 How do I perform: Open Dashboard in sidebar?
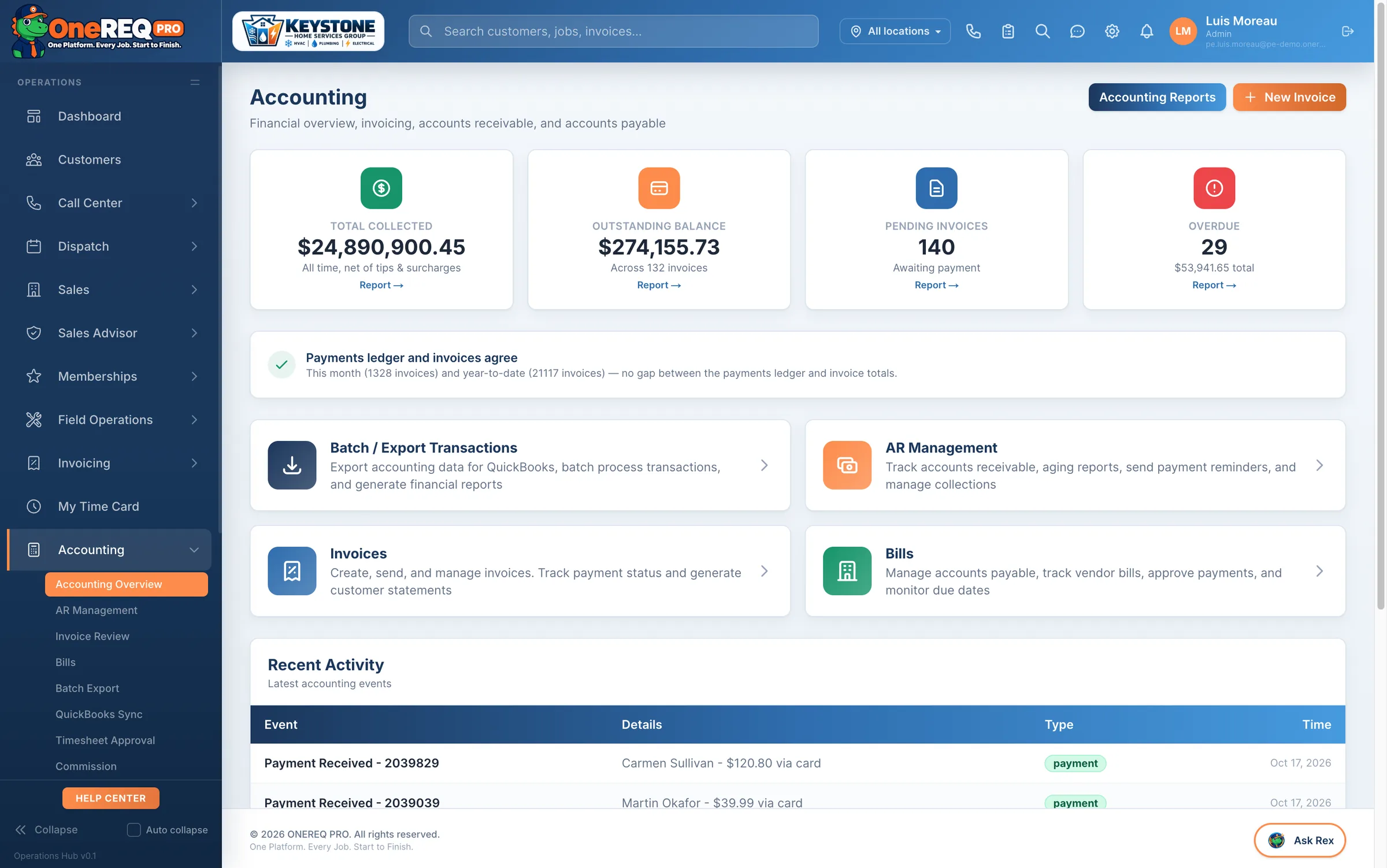click(x=110, y=116)
